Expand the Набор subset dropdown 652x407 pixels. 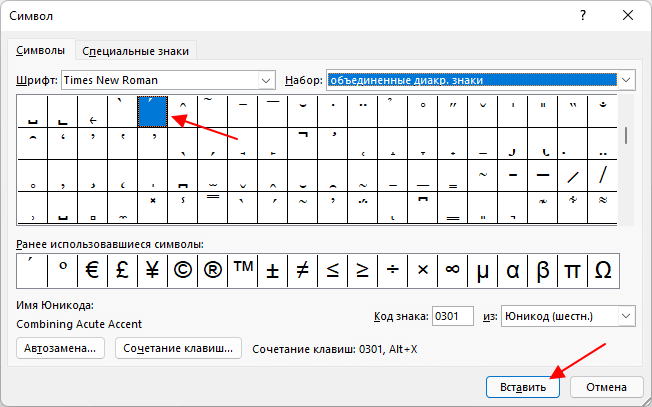point(626,80)
